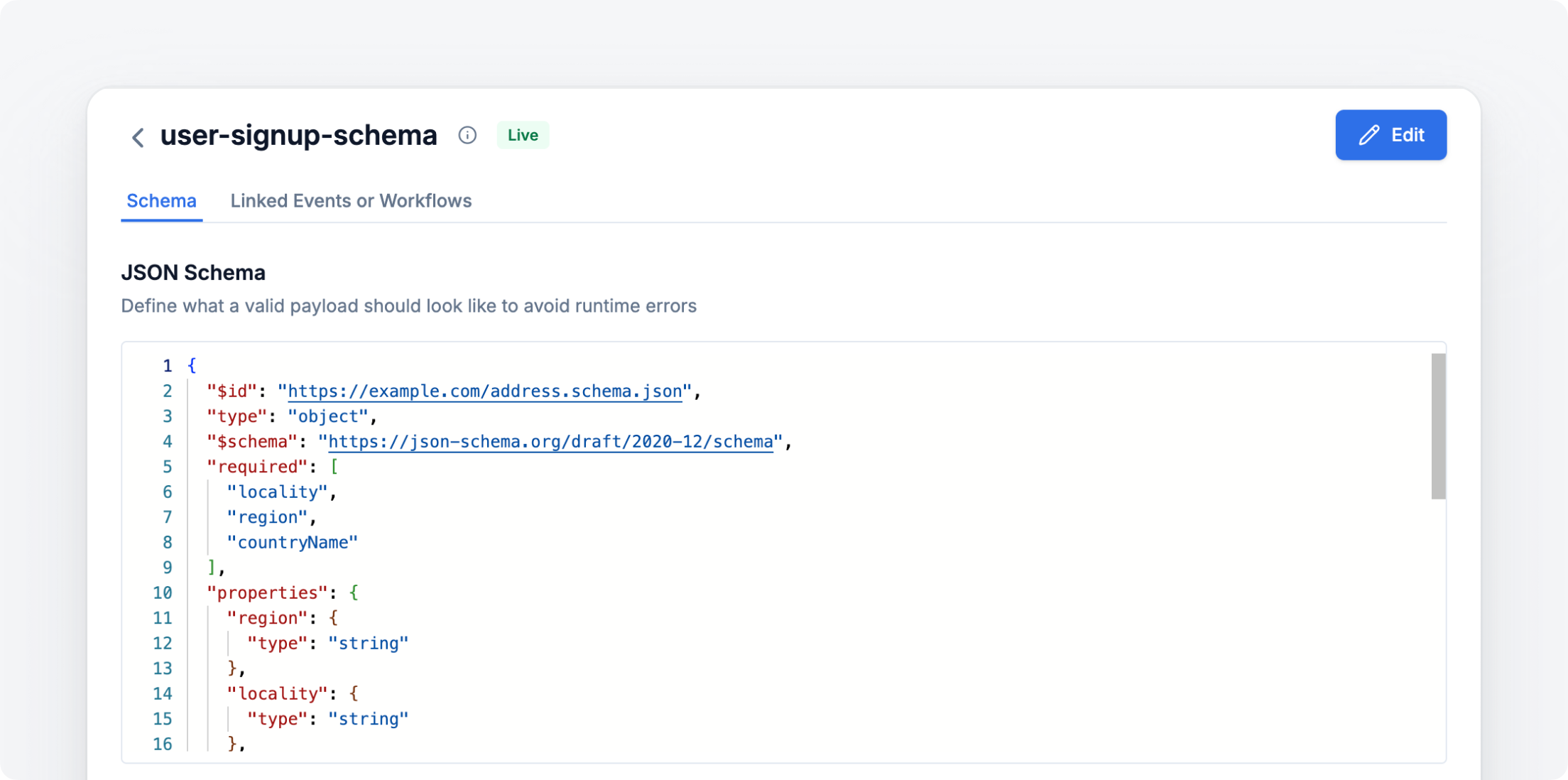The height and width of the screenshot is (780, 1568).
Task: Click the "locality" property key on line 14
Action: click(x=277, y=693)
